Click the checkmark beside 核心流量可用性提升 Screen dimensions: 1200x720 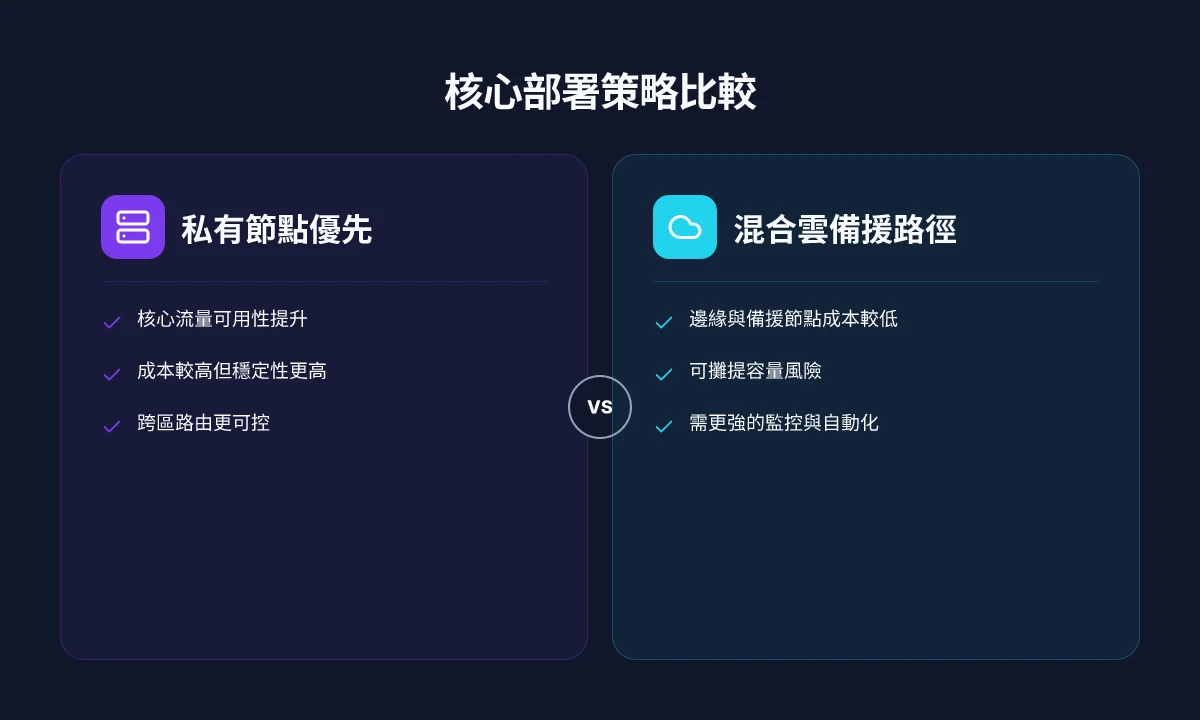point(112,322)
